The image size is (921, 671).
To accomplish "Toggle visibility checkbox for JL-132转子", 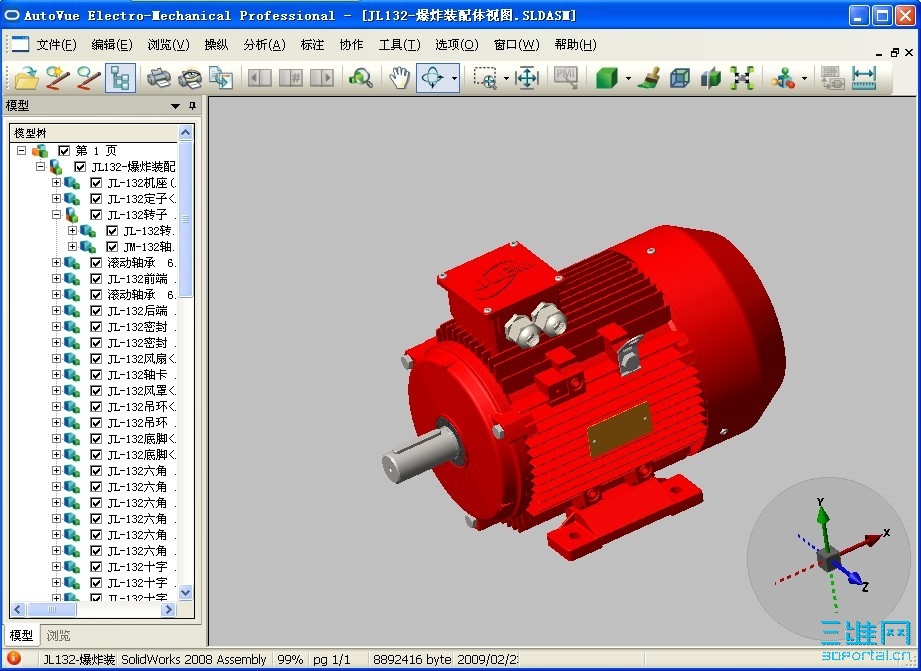I will 96,214.
